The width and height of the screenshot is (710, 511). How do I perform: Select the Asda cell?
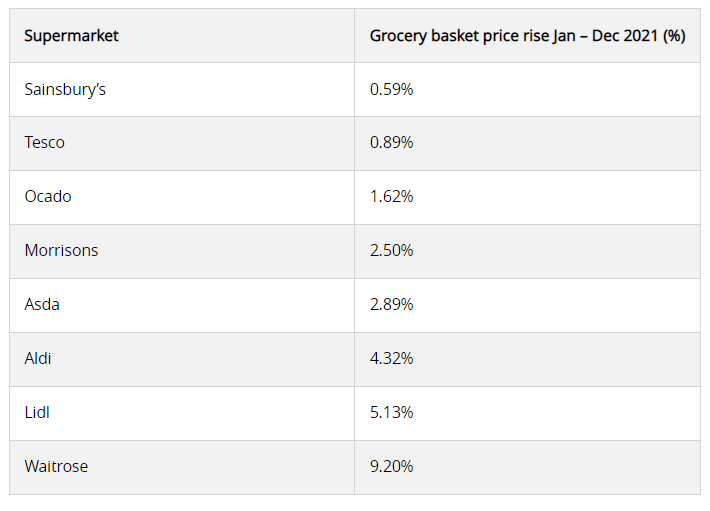[x=42, y=304]
